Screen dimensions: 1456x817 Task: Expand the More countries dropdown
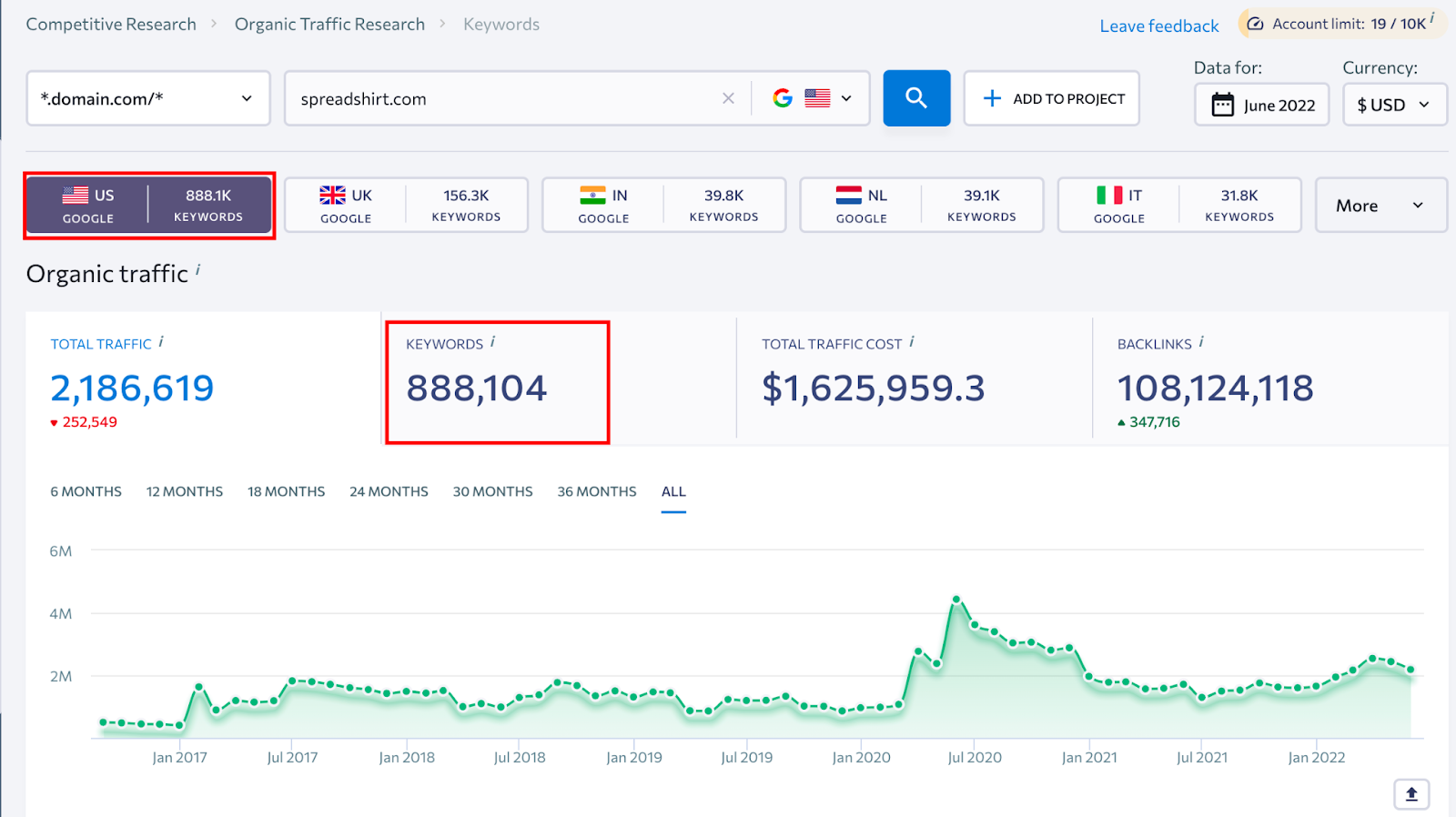1380,206
